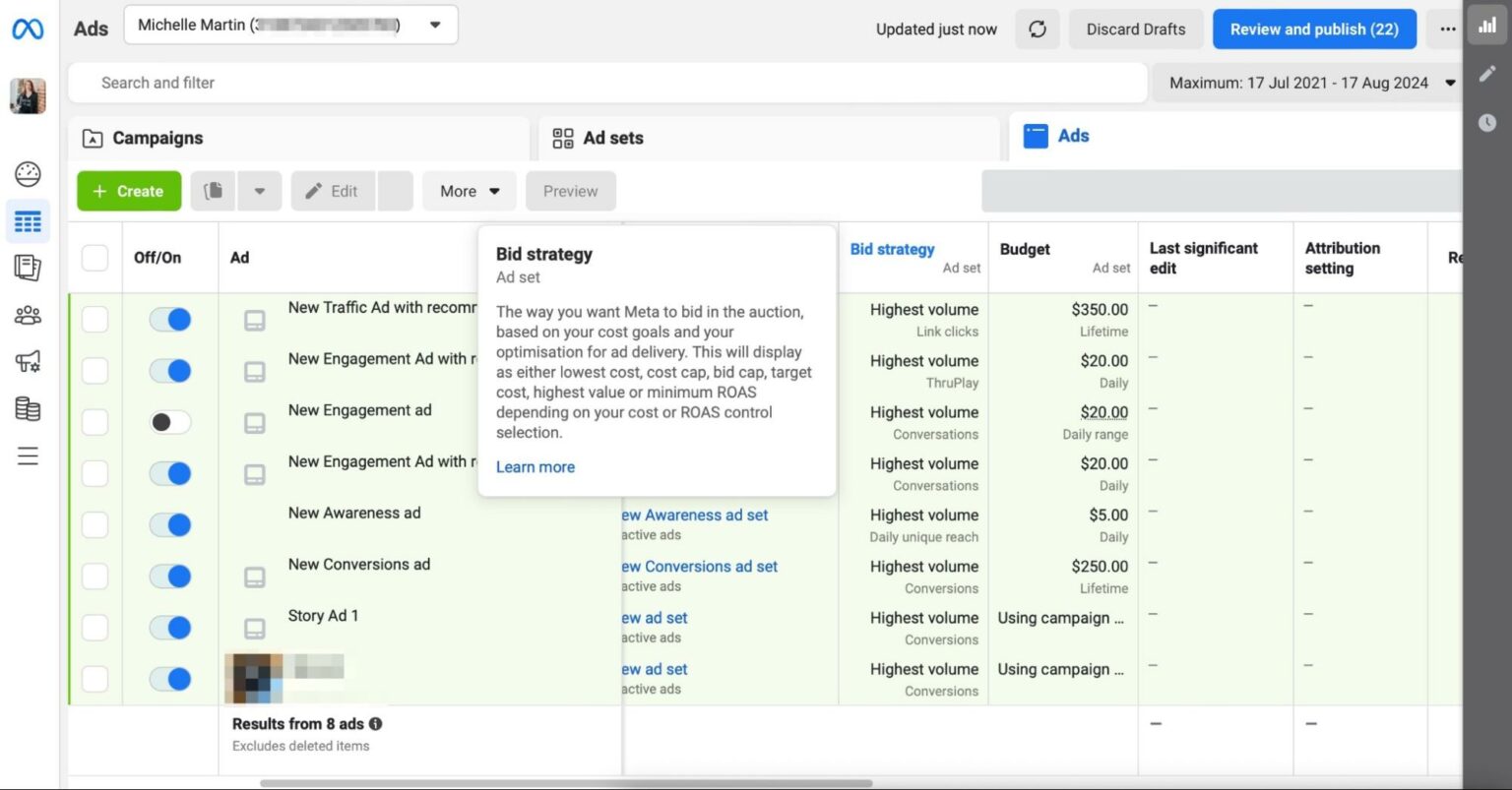This screenshot has height=790, width=1512.
Task: Open the Audiences people icon in sidebar
Action: (x=28, y=315)
